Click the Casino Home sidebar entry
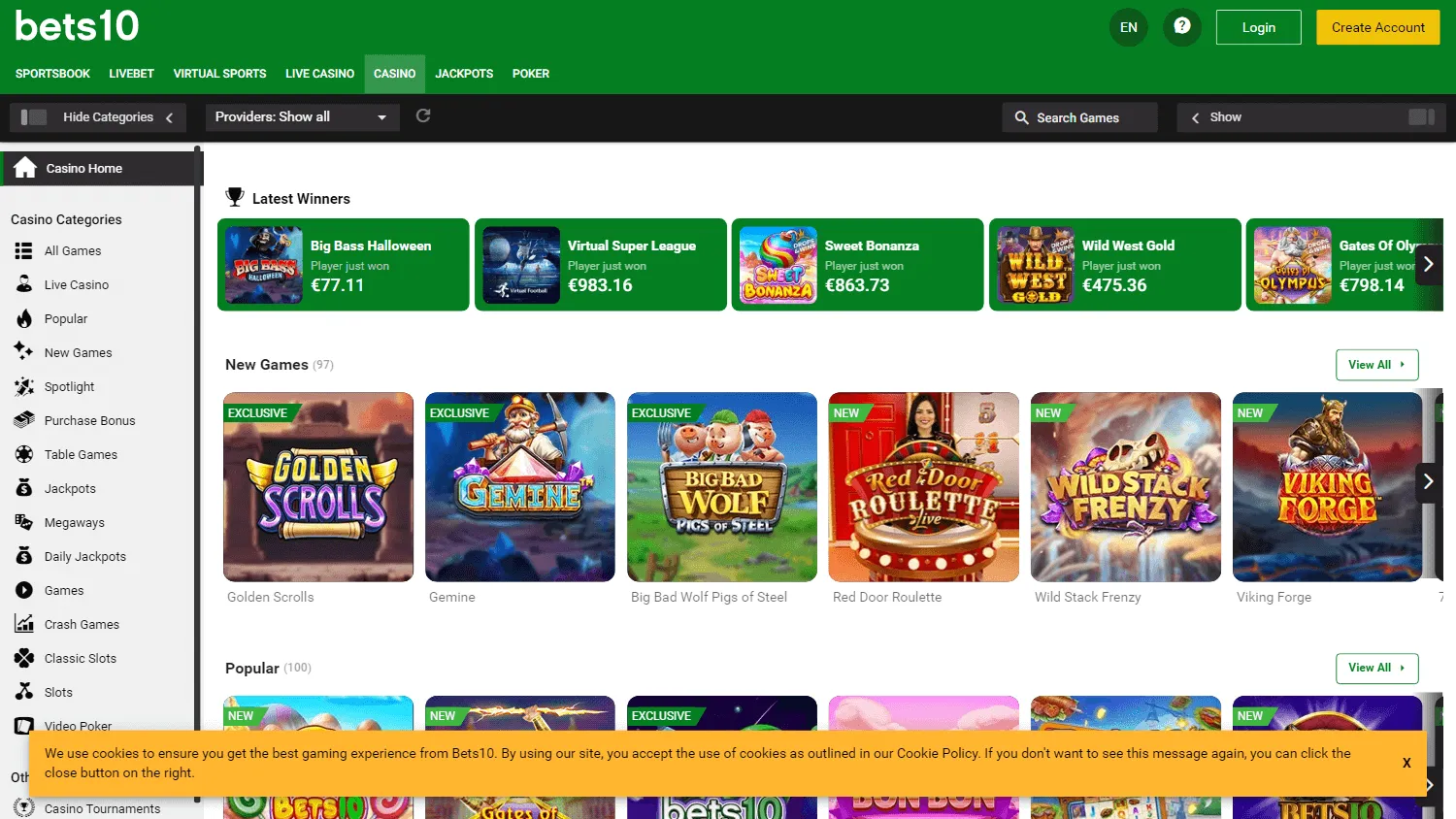This screenshot has height=819, width=1456. [x=83, y=168]
